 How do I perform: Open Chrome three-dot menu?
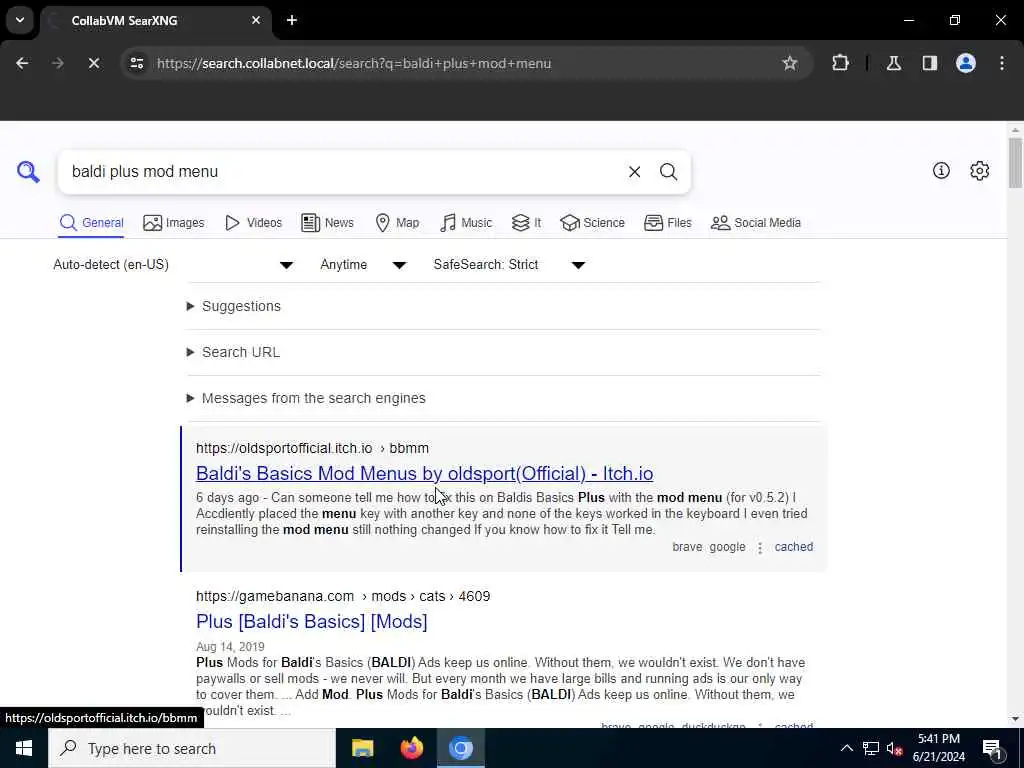coord(1001,63)
